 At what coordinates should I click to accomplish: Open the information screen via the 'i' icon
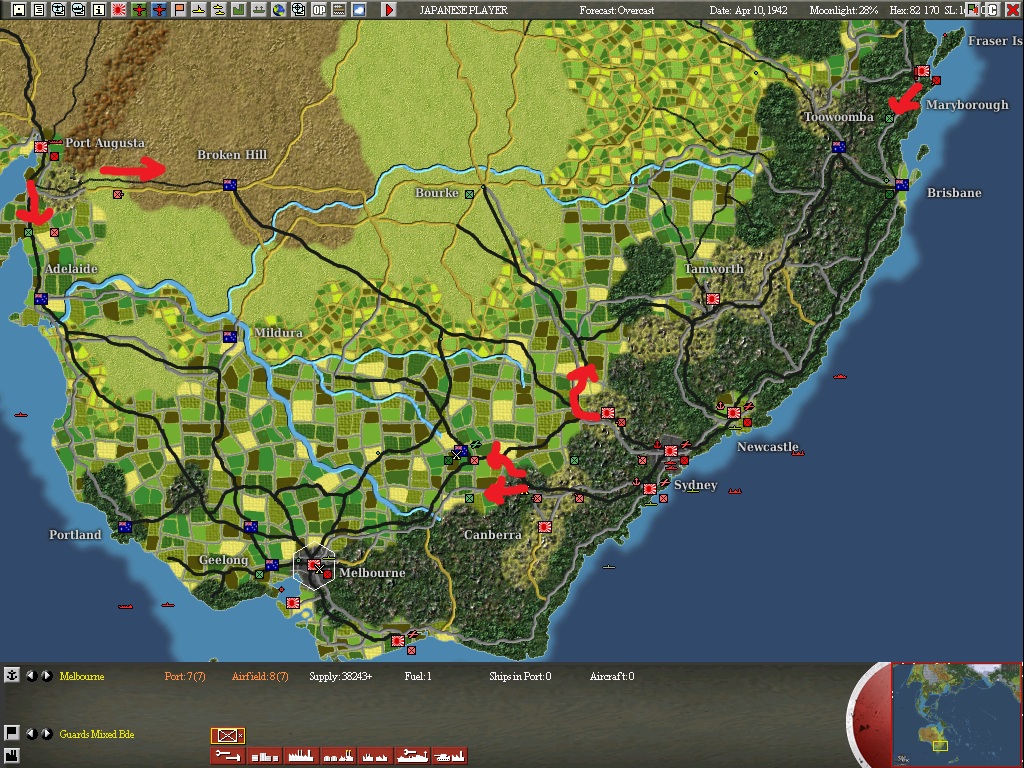click(x=98, y=9)
